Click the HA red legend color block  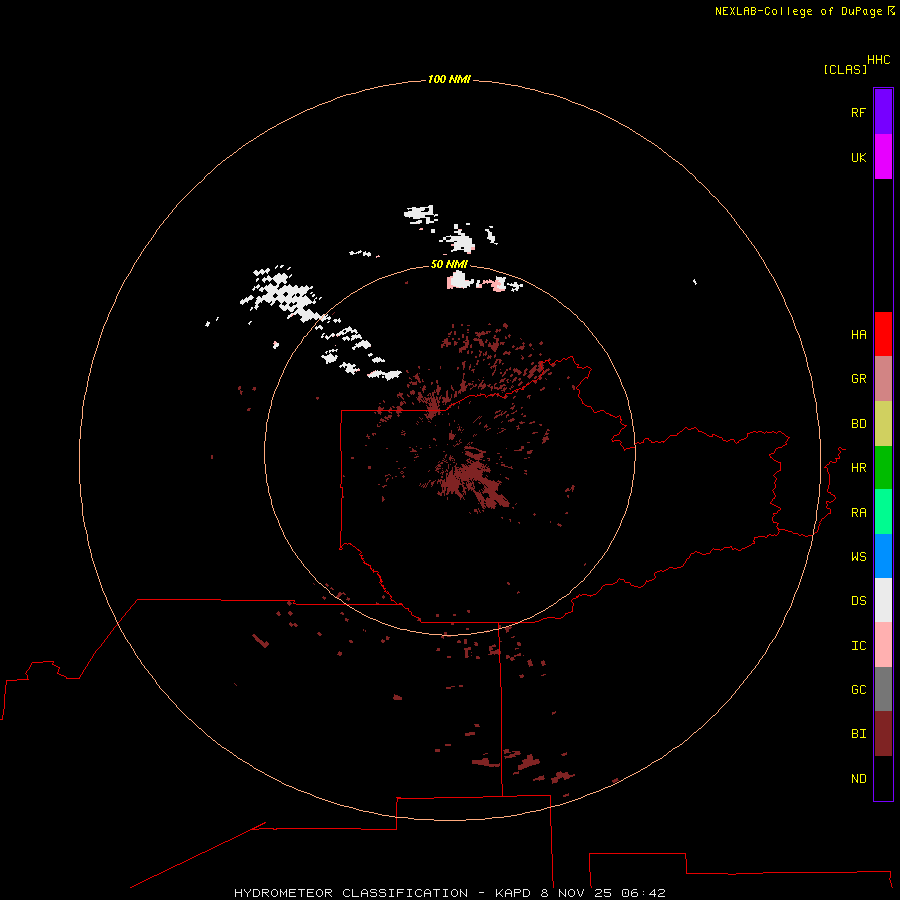tap(883, 334)
